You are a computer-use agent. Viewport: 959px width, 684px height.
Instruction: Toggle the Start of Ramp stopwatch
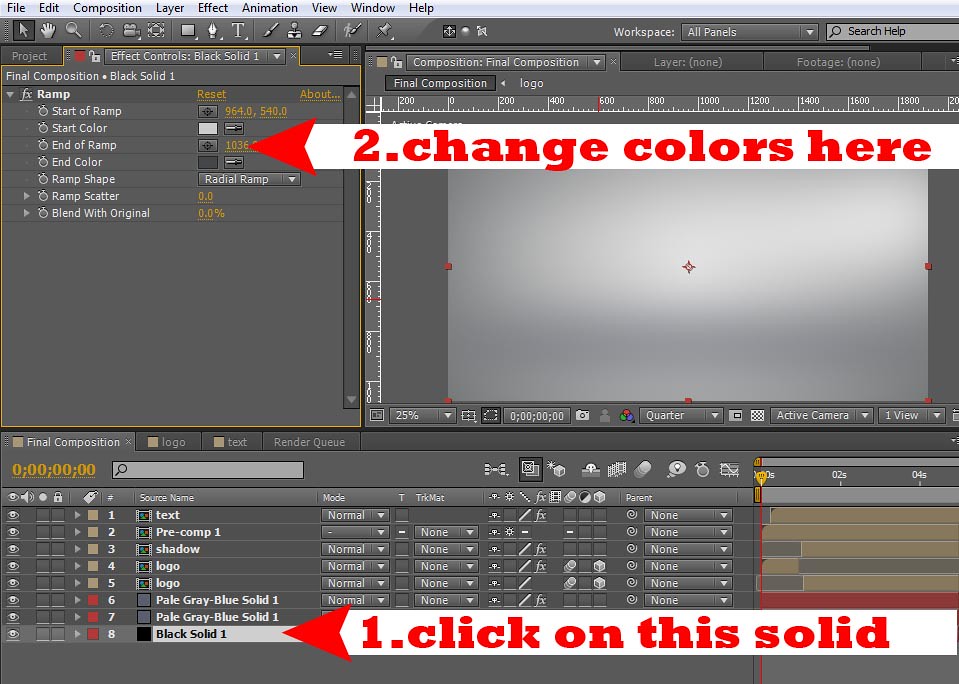[x=43, y=111]
